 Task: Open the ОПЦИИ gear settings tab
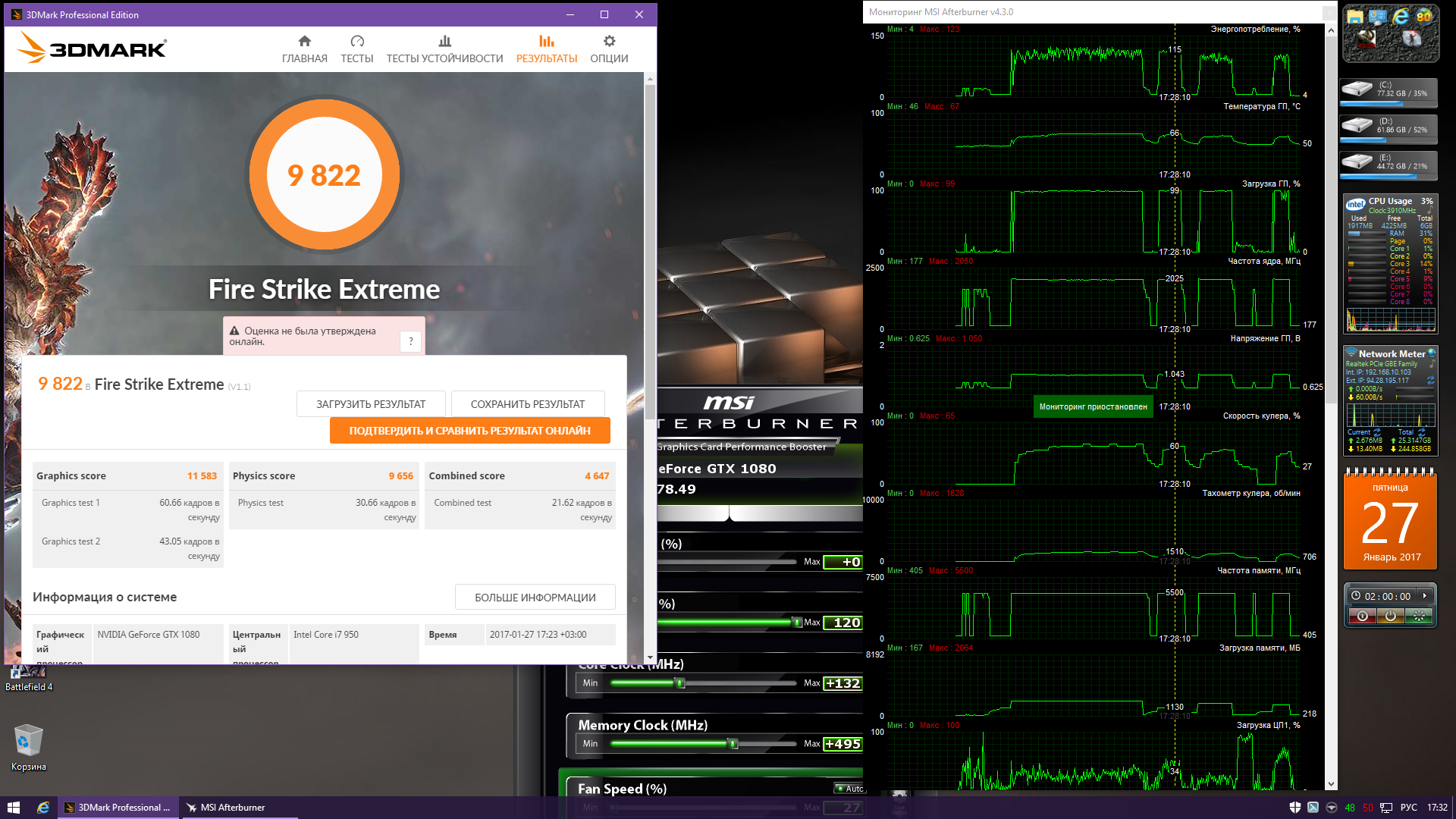click(x=609, y=49)
